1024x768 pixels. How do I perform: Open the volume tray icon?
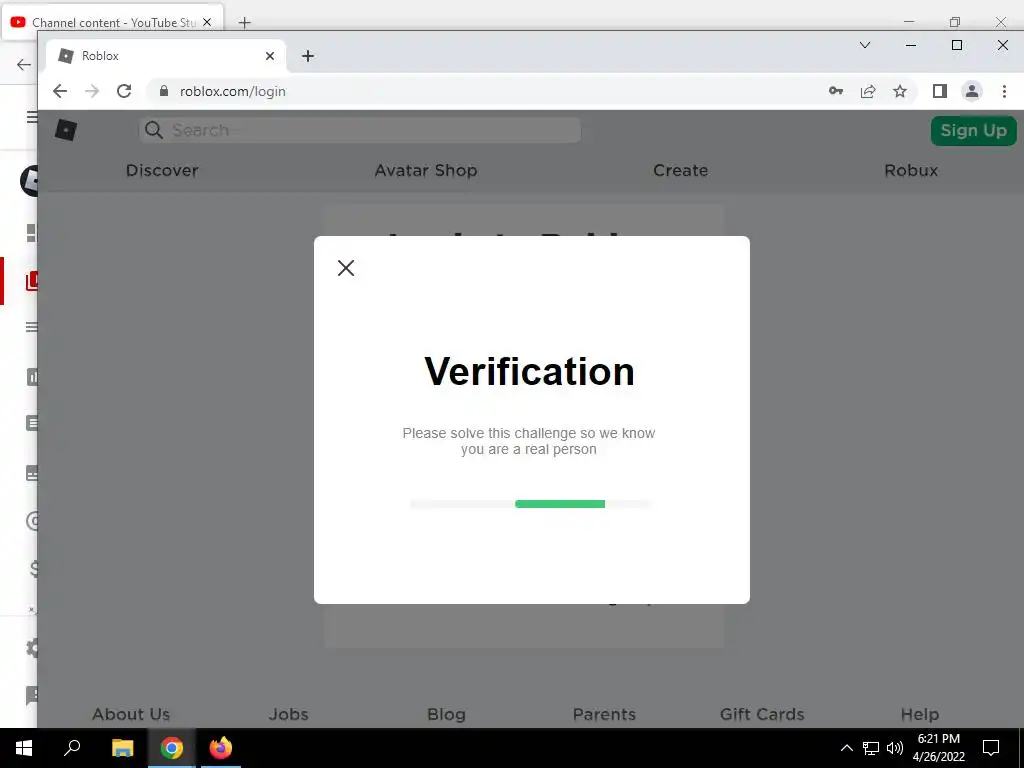(x=895, y=748)
